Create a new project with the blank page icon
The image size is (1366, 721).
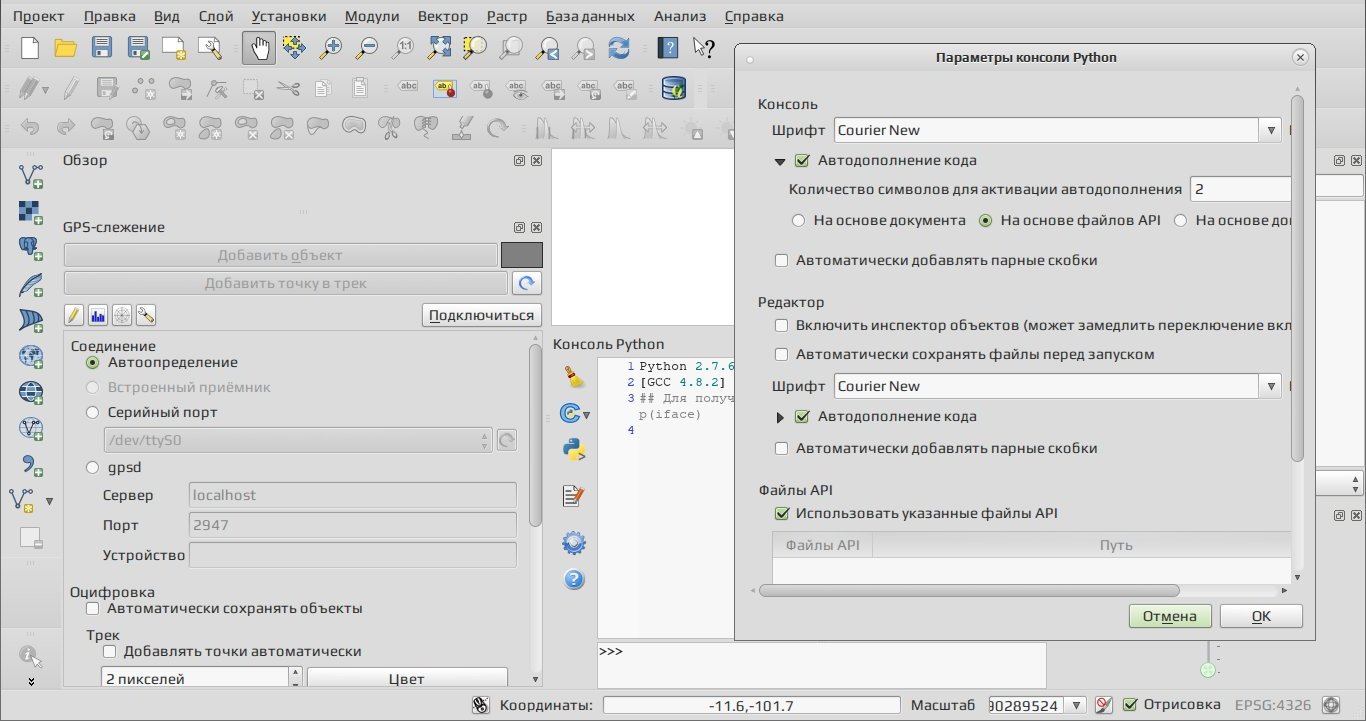click(30, 47)
